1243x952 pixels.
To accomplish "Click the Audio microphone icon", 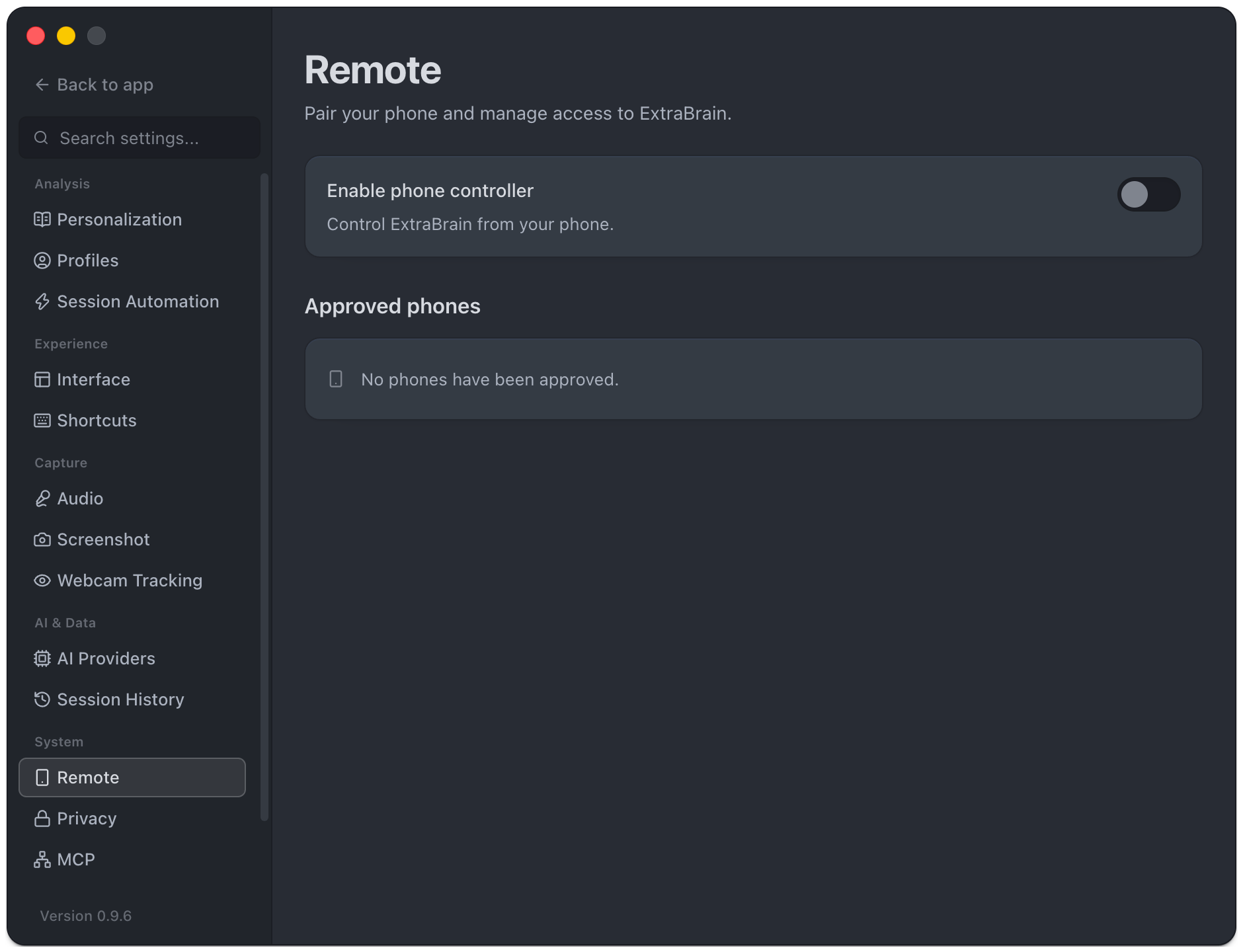I will pyautogui.click(x=42, y=498).
